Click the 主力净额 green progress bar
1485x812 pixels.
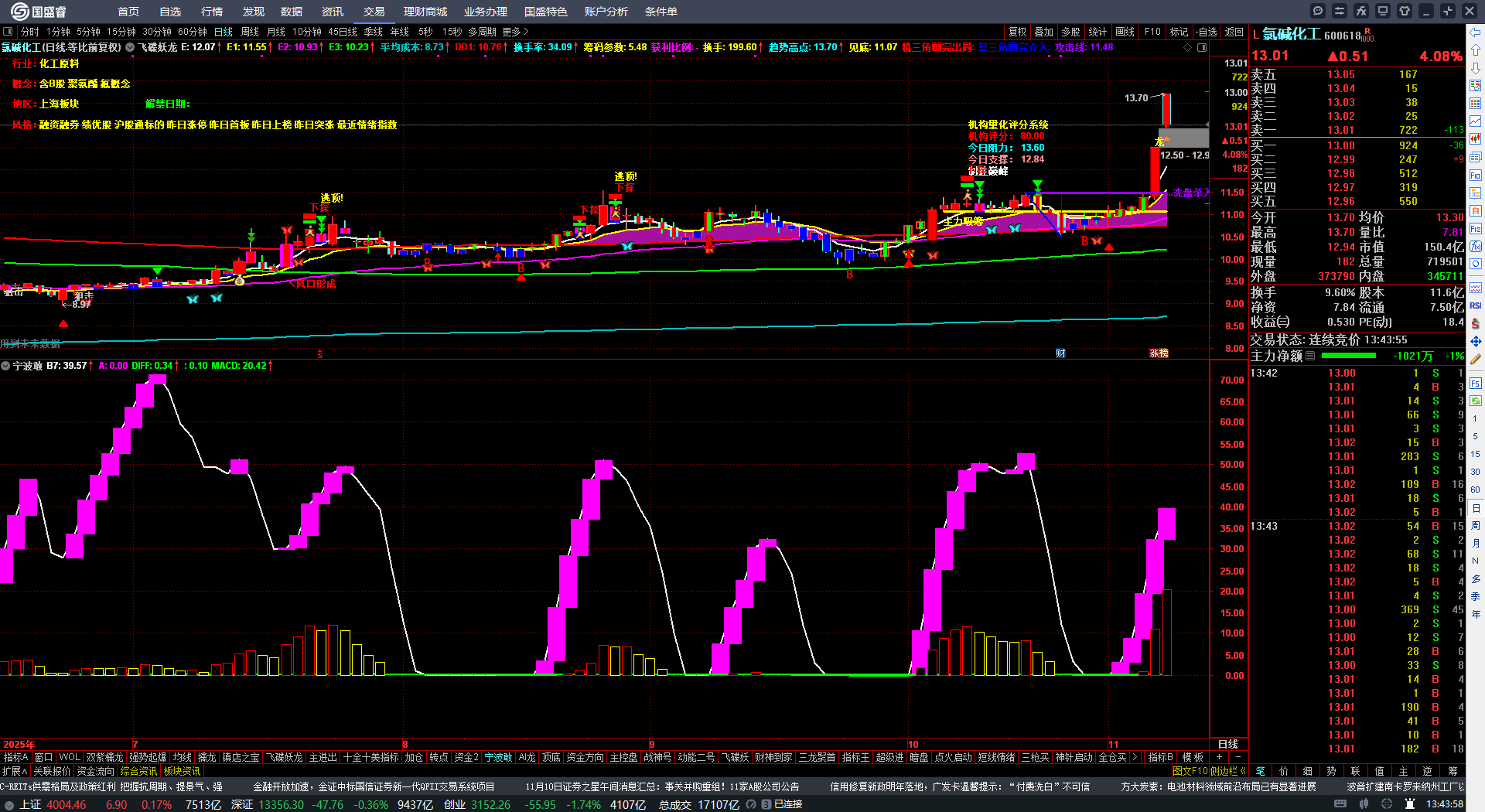click(1349, 356)
